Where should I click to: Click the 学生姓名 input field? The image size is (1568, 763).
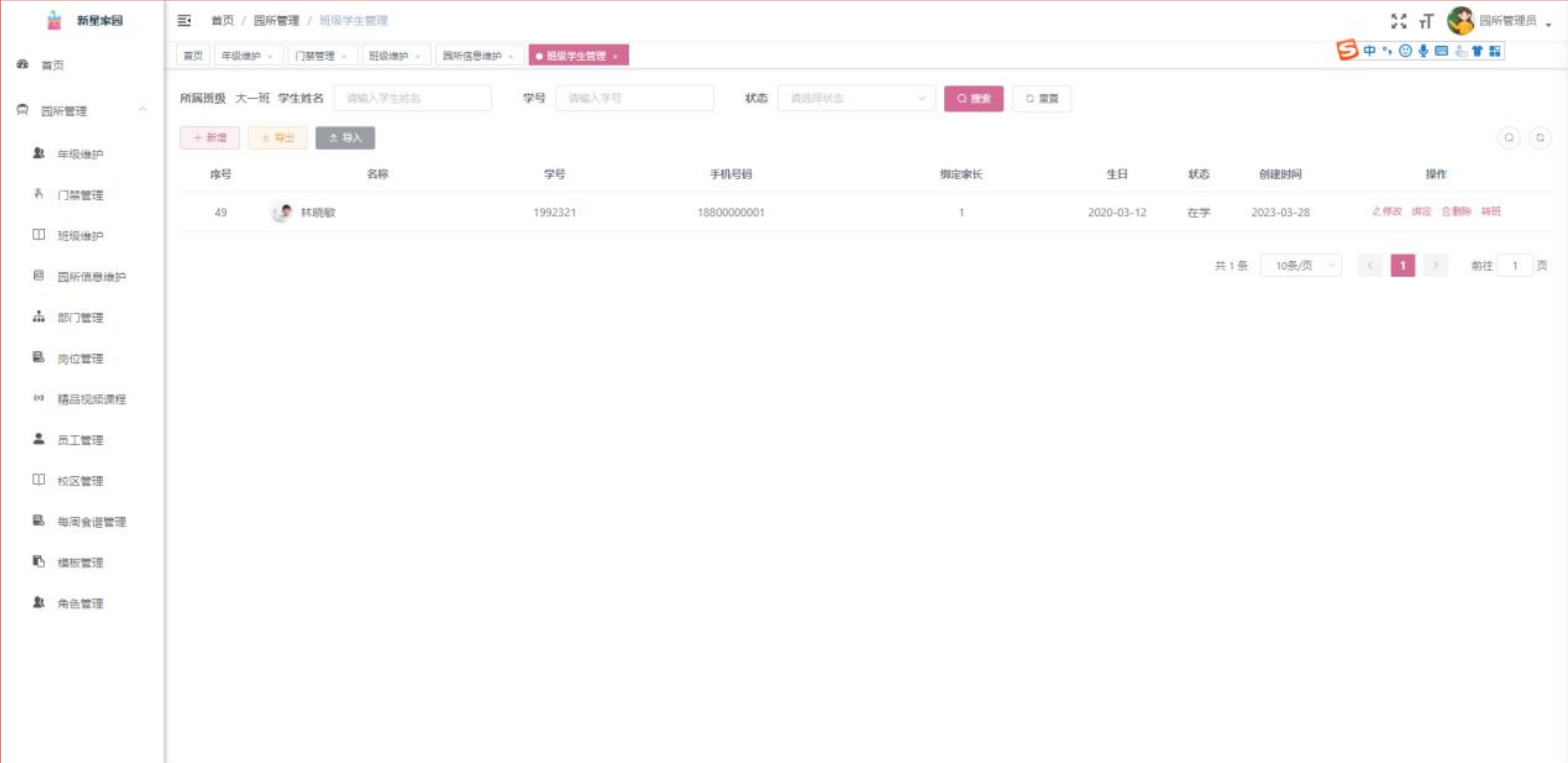tap(412, 98)
